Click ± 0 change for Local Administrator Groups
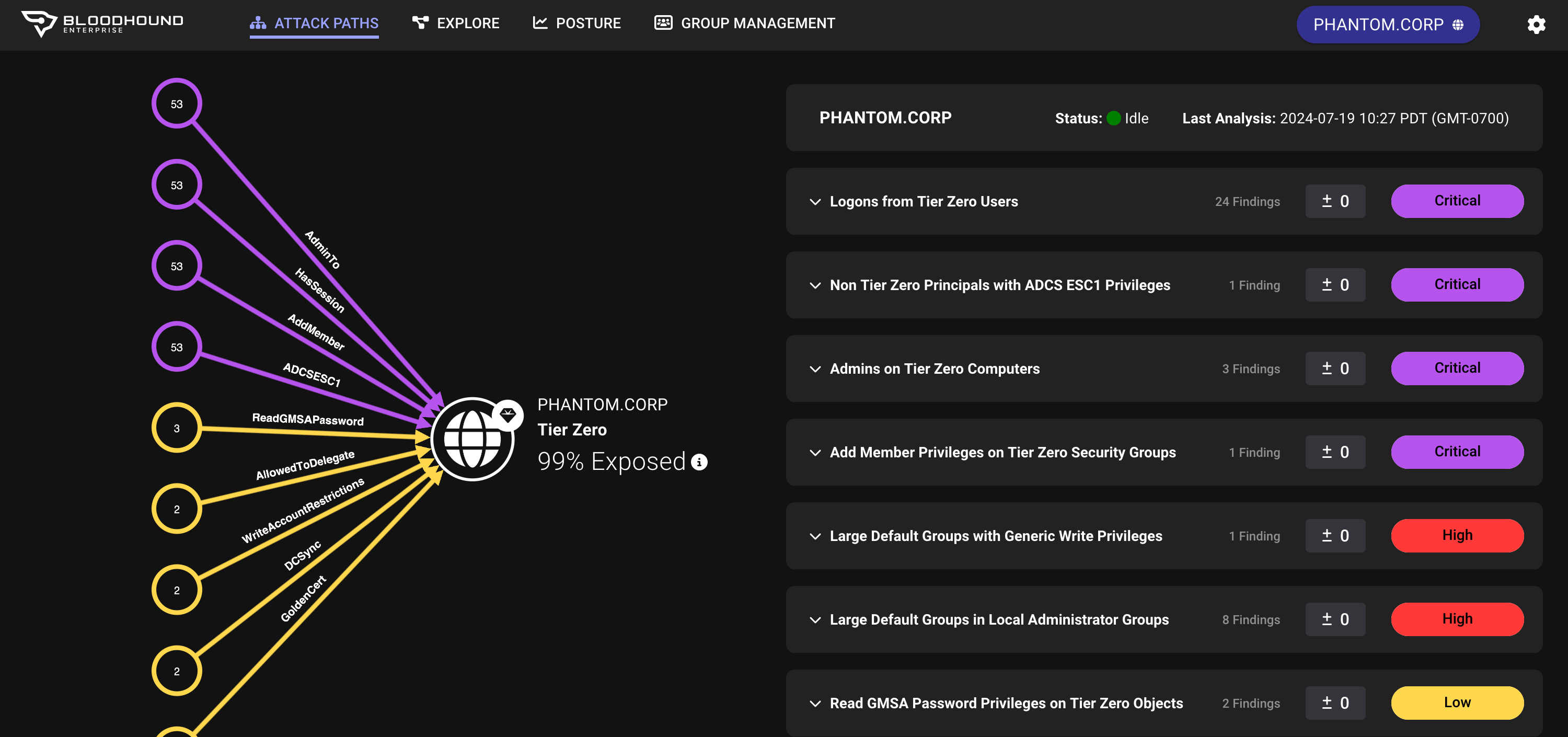Screen dimensions: 1568x737 pyautogui.click(x=1335, y=619)
